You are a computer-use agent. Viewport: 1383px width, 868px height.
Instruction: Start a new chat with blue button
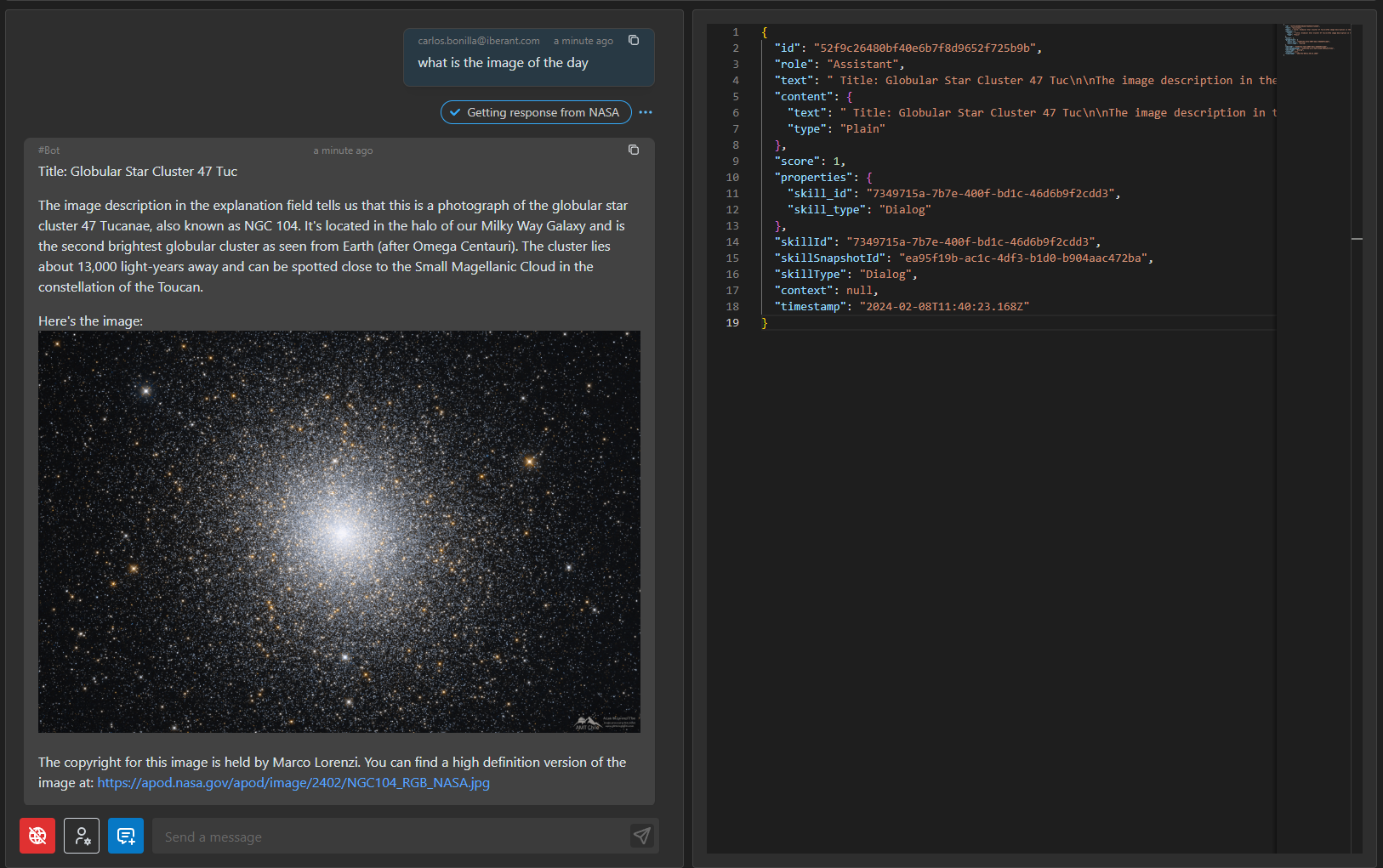coord(126,836)
